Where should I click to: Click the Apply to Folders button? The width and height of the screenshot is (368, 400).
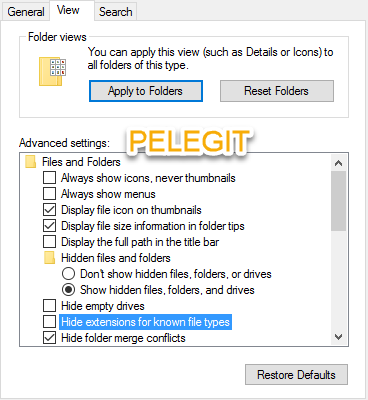coord(146,91)
